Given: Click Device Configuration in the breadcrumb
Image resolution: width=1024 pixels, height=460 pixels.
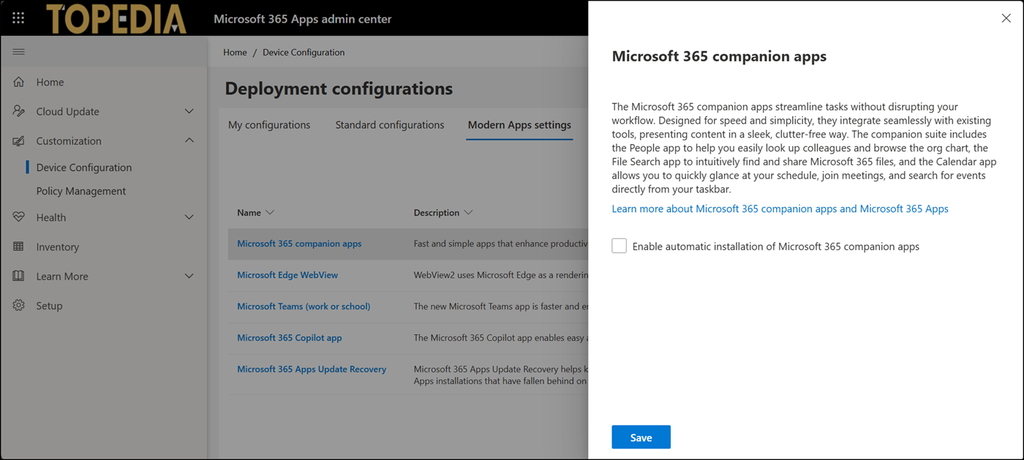Looking at the screenshot, I should (304, 52).
